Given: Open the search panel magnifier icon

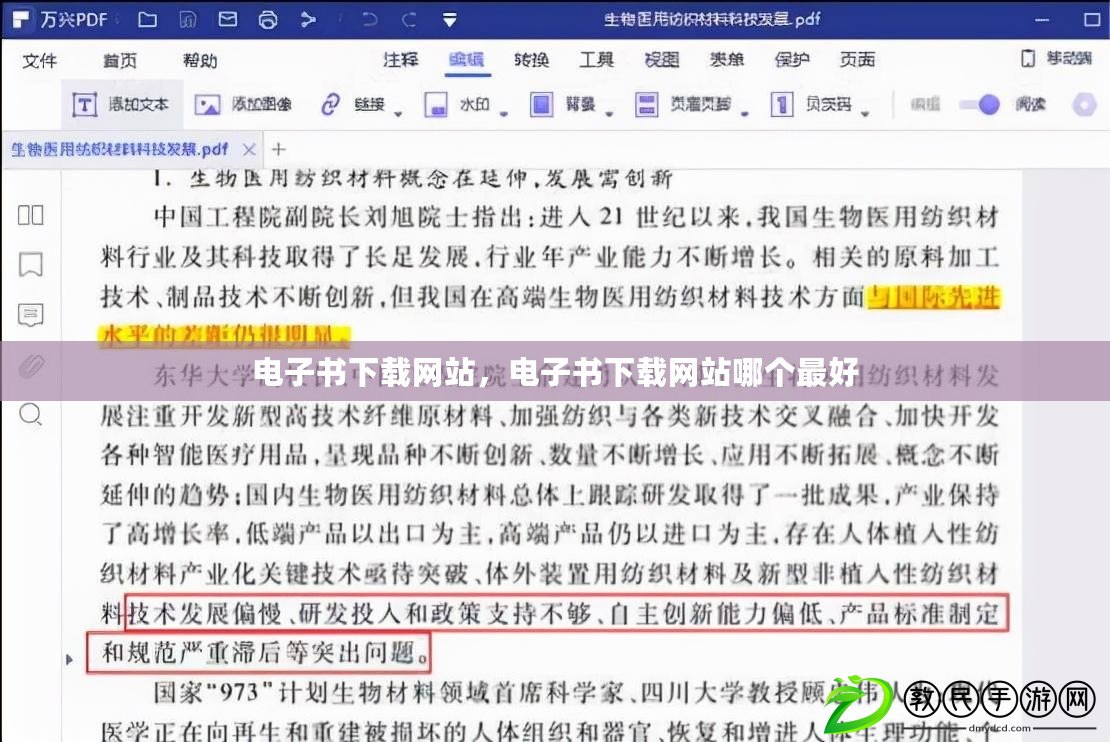Looking at the screenshot, I should pos(30,414).
